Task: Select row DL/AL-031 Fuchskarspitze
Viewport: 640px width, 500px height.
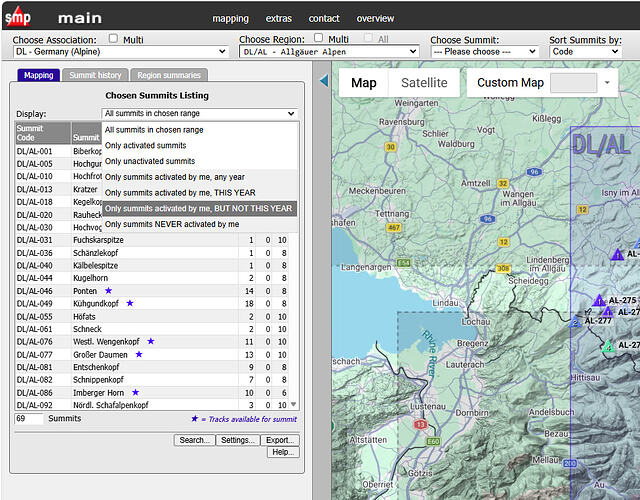Action: [x=152, y=240]
